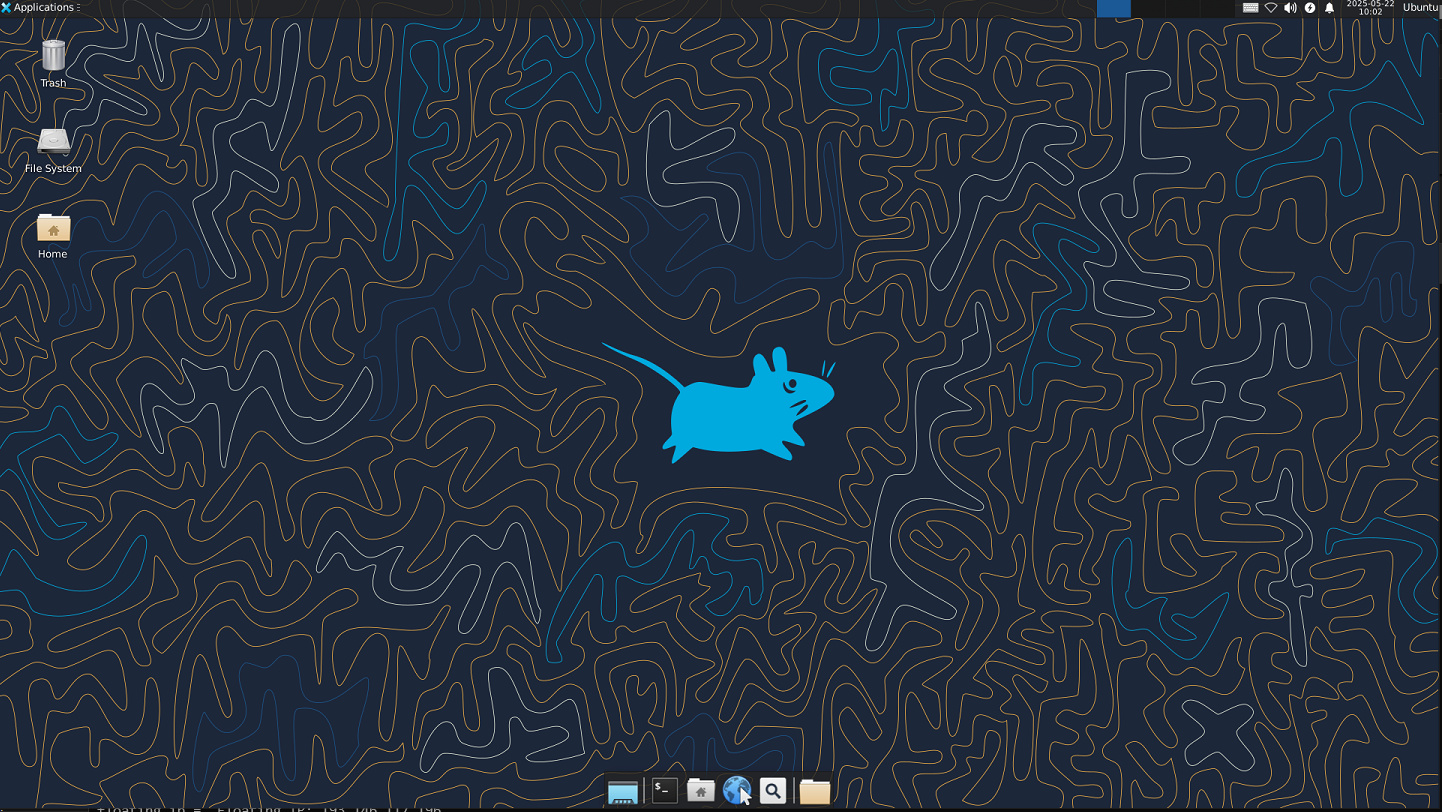This screenshot has width=1442, height=812.
Task: Click the Show Desktop dock icon
Action: 622,792
